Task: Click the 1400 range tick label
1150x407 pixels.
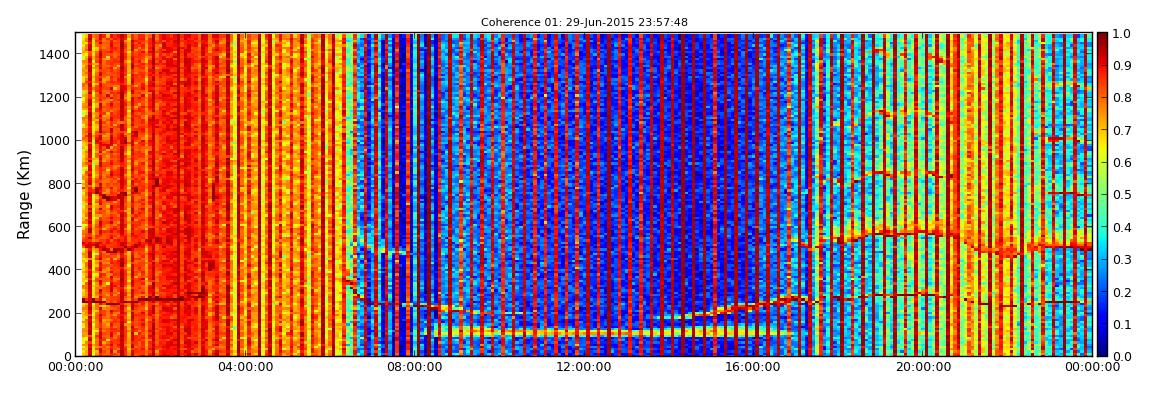Action: tap(56, 54)
